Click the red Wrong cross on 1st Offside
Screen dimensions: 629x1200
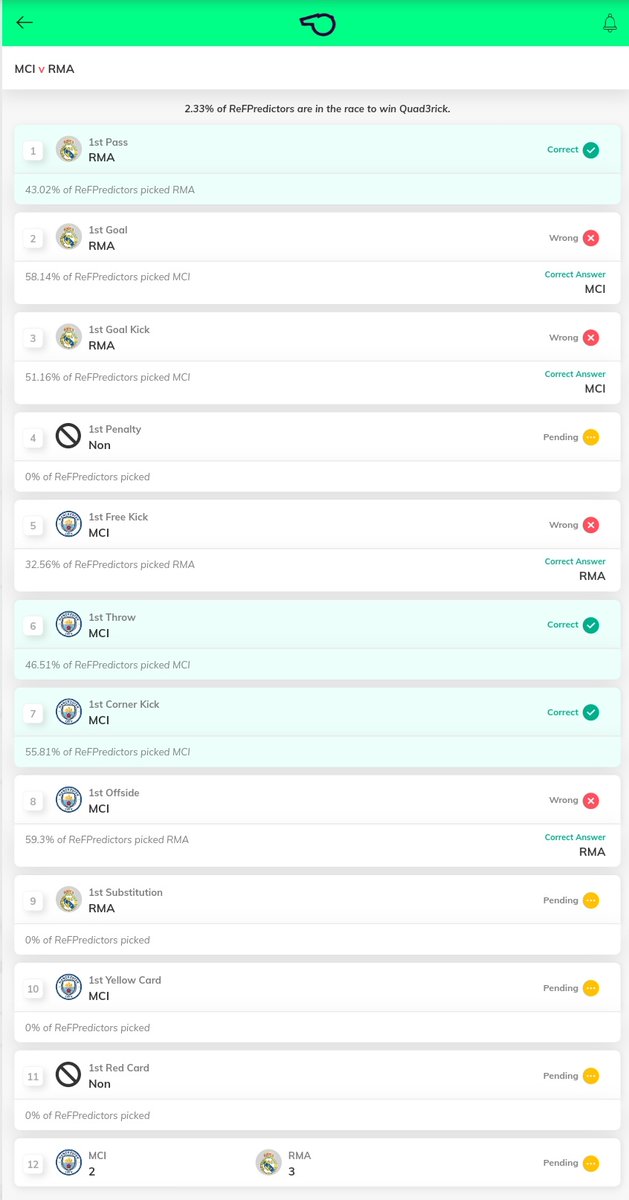point(590,800)
